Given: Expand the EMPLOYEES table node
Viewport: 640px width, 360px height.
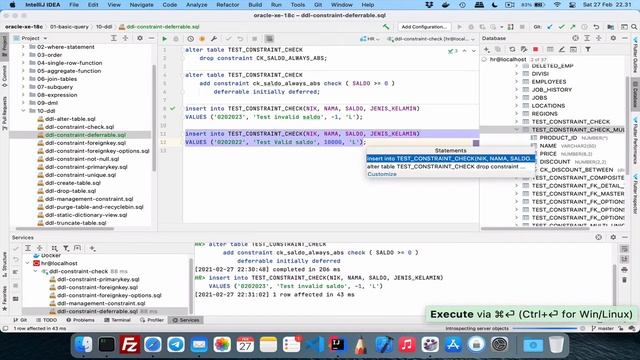Looking at the screenshot, I should click(517, 82).
